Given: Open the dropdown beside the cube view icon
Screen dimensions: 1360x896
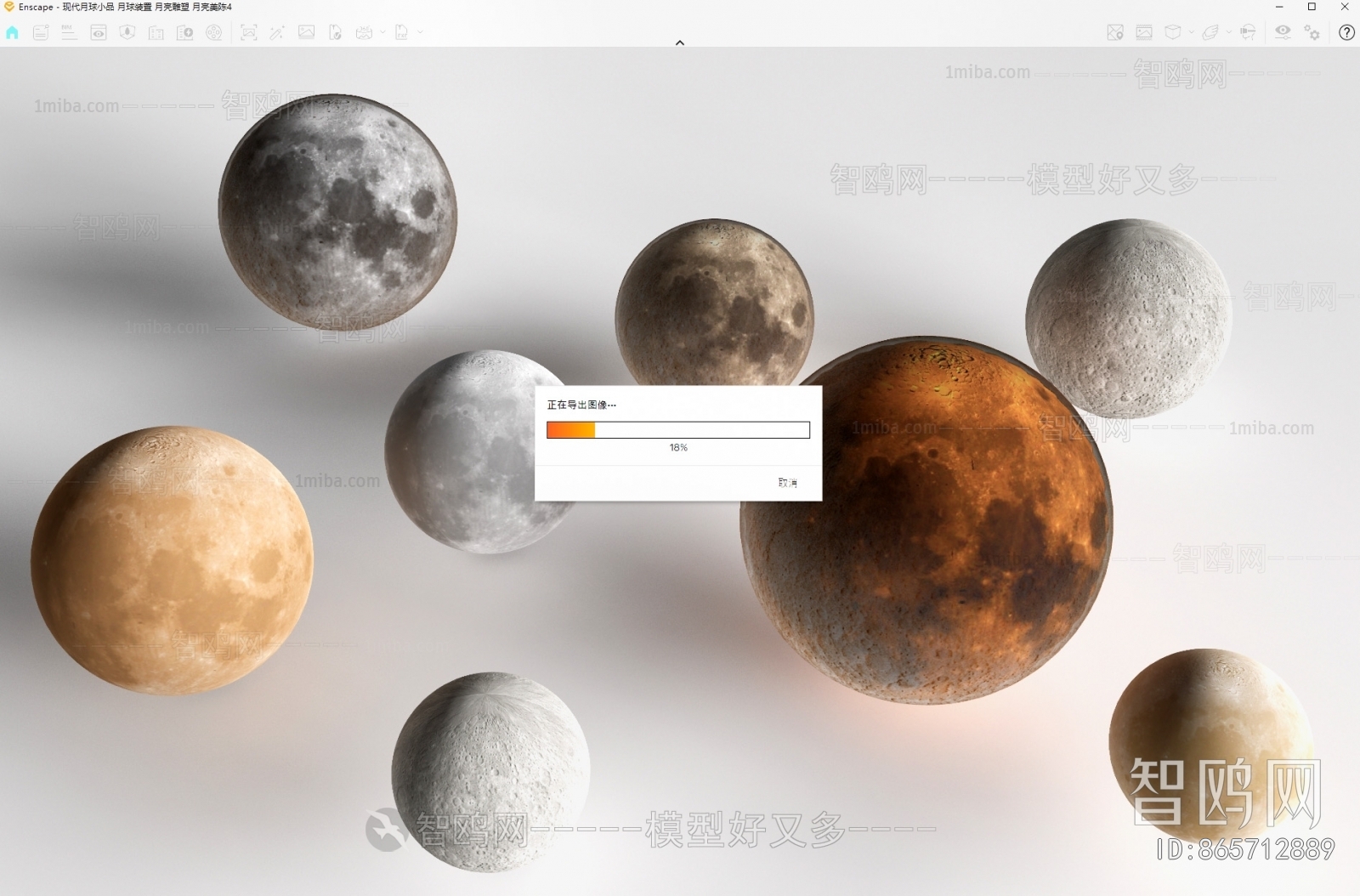Looking at the screenshot, I should [1191, 32].
